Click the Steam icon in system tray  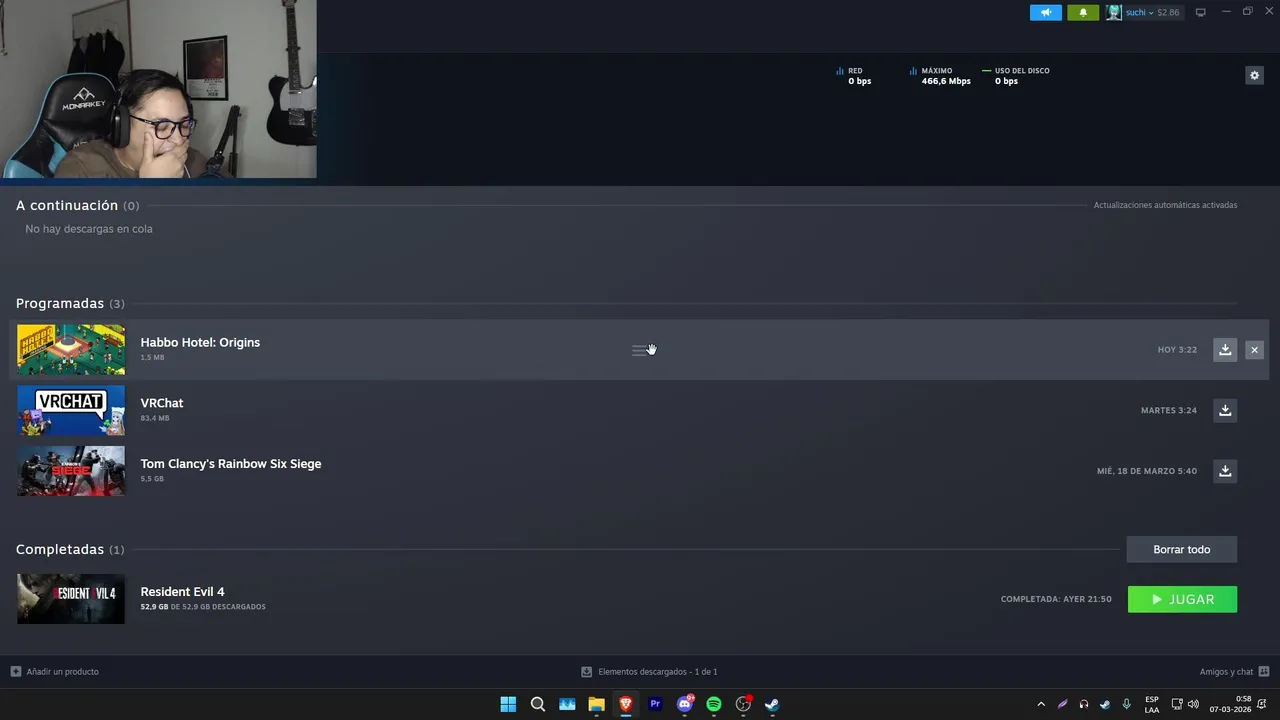[1105, 704]
